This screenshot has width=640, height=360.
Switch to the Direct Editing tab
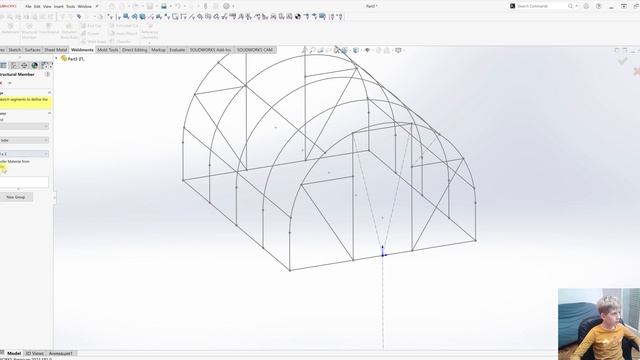point(135,50)
